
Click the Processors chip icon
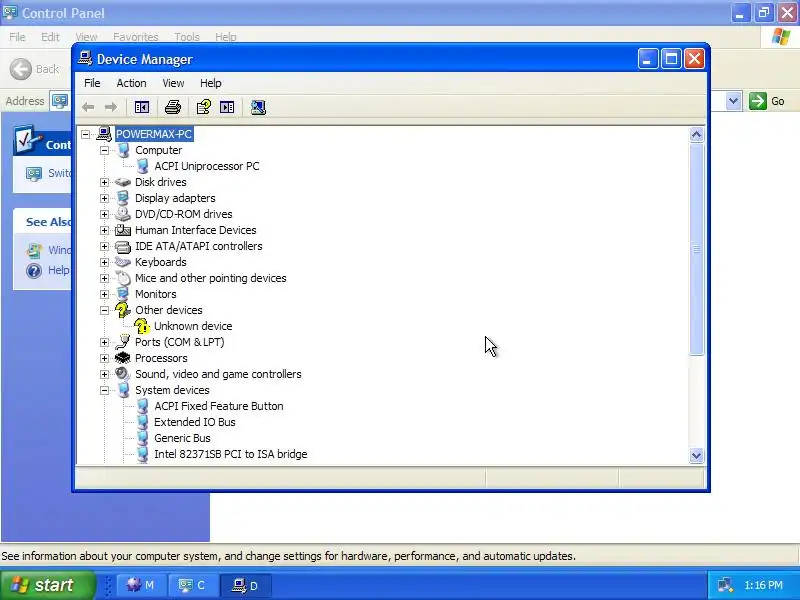coord(123,358)
